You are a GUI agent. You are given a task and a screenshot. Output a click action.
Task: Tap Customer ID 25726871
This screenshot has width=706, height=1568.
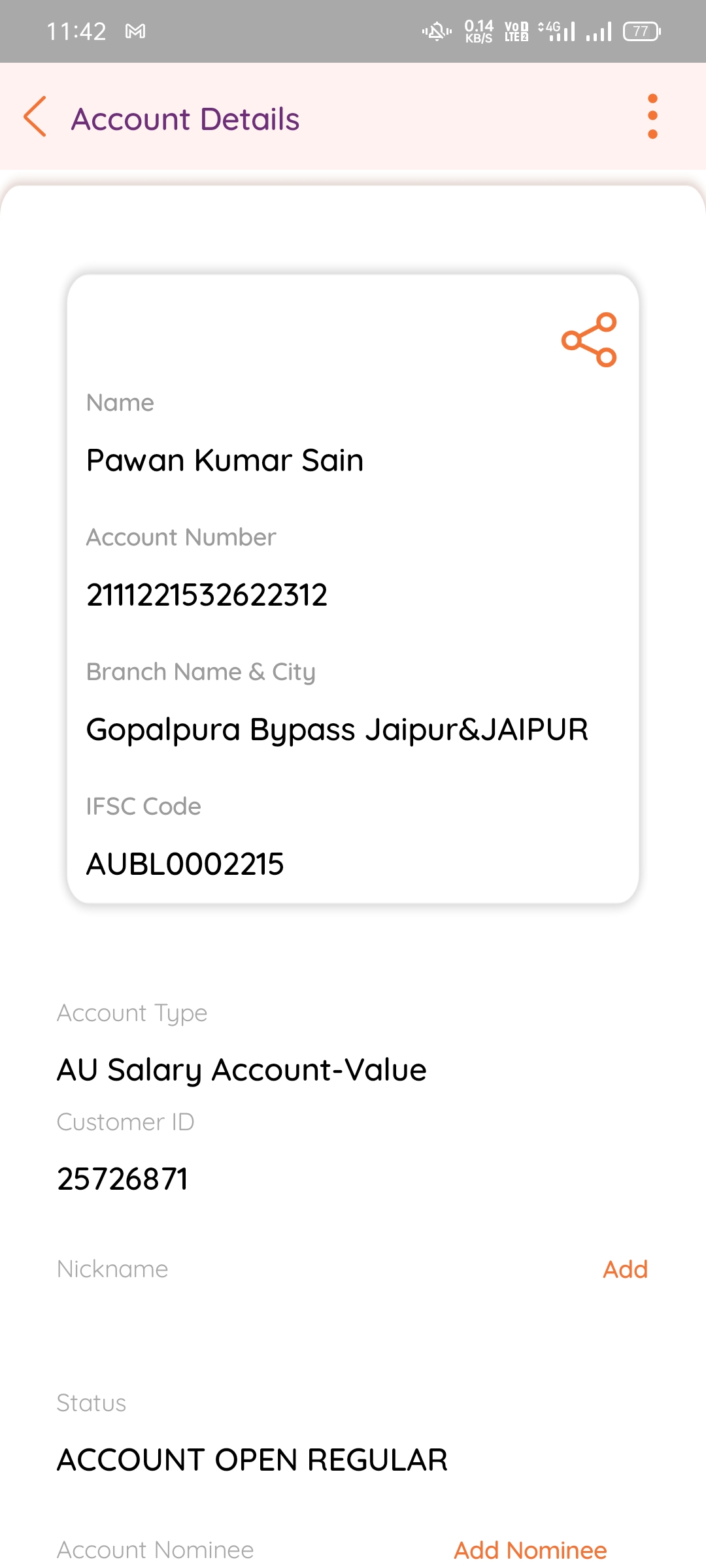pyautogui.click(x=123, y=1179)
